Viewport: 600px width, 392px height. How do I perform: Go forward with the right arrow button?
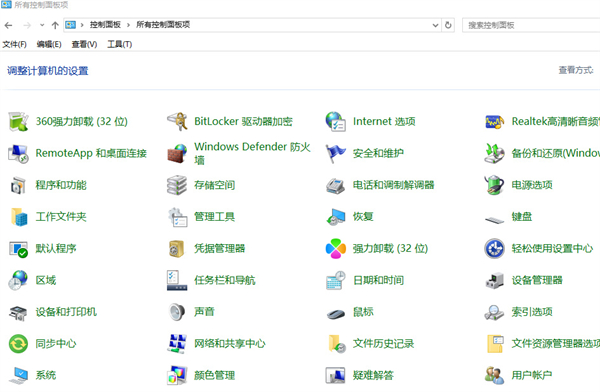point(27,25)
